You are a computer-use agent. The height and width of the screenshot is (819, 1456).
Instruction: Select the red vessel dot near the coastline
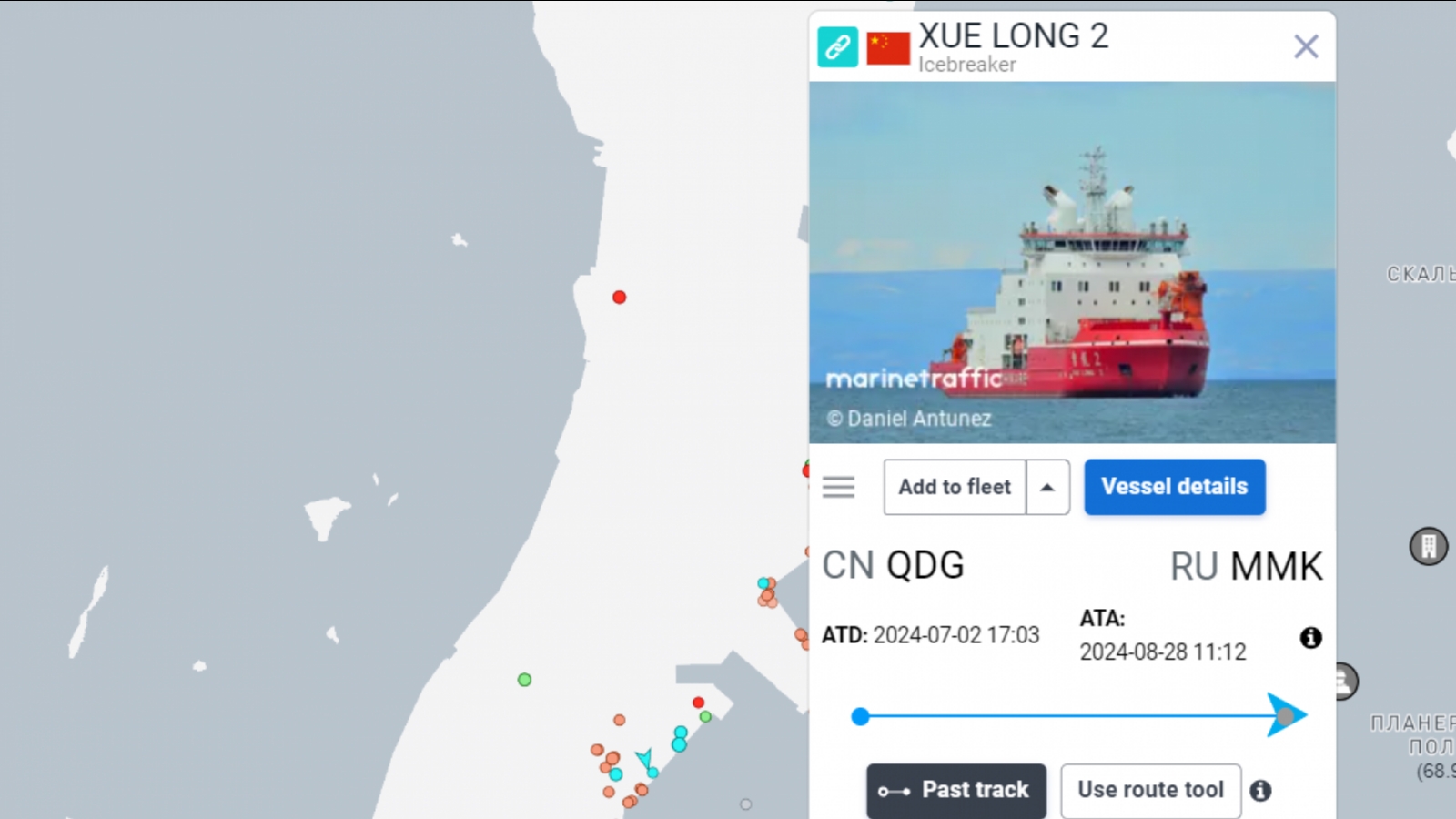point(619,298)
